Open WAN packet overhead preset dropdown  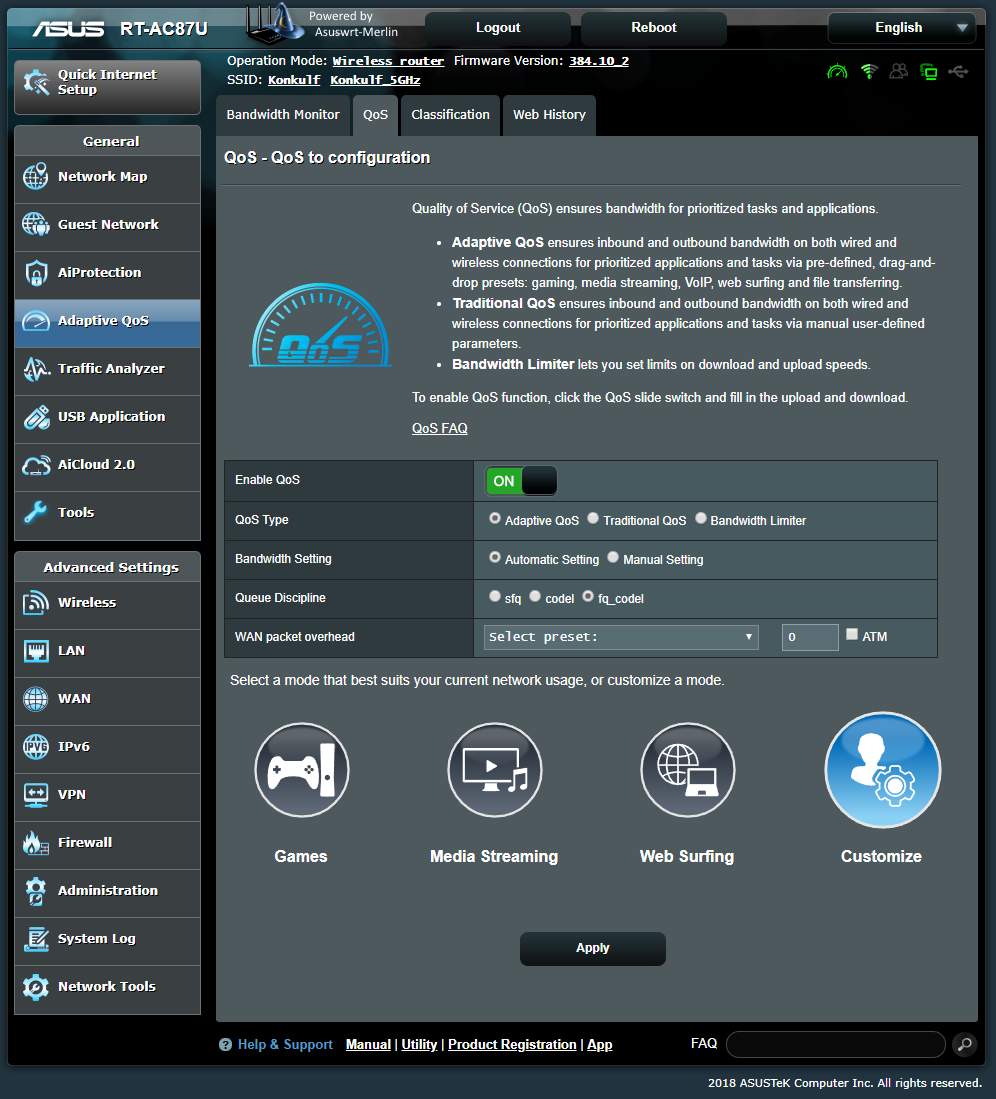(621, 637)
